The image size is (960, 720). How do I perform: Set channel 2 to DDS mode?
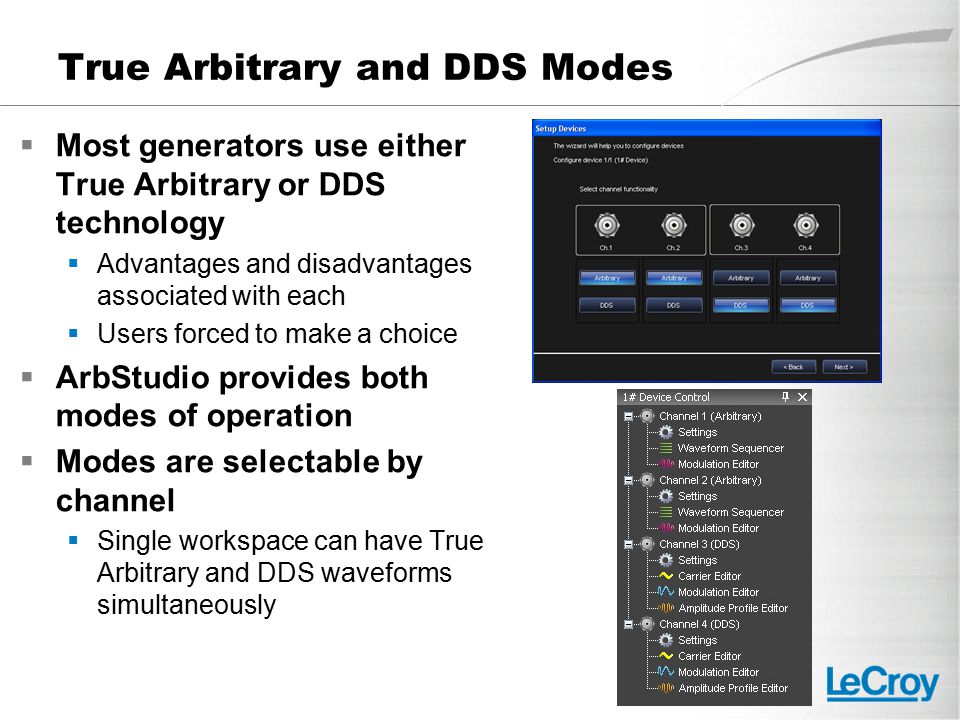click(x=673, y=305)
